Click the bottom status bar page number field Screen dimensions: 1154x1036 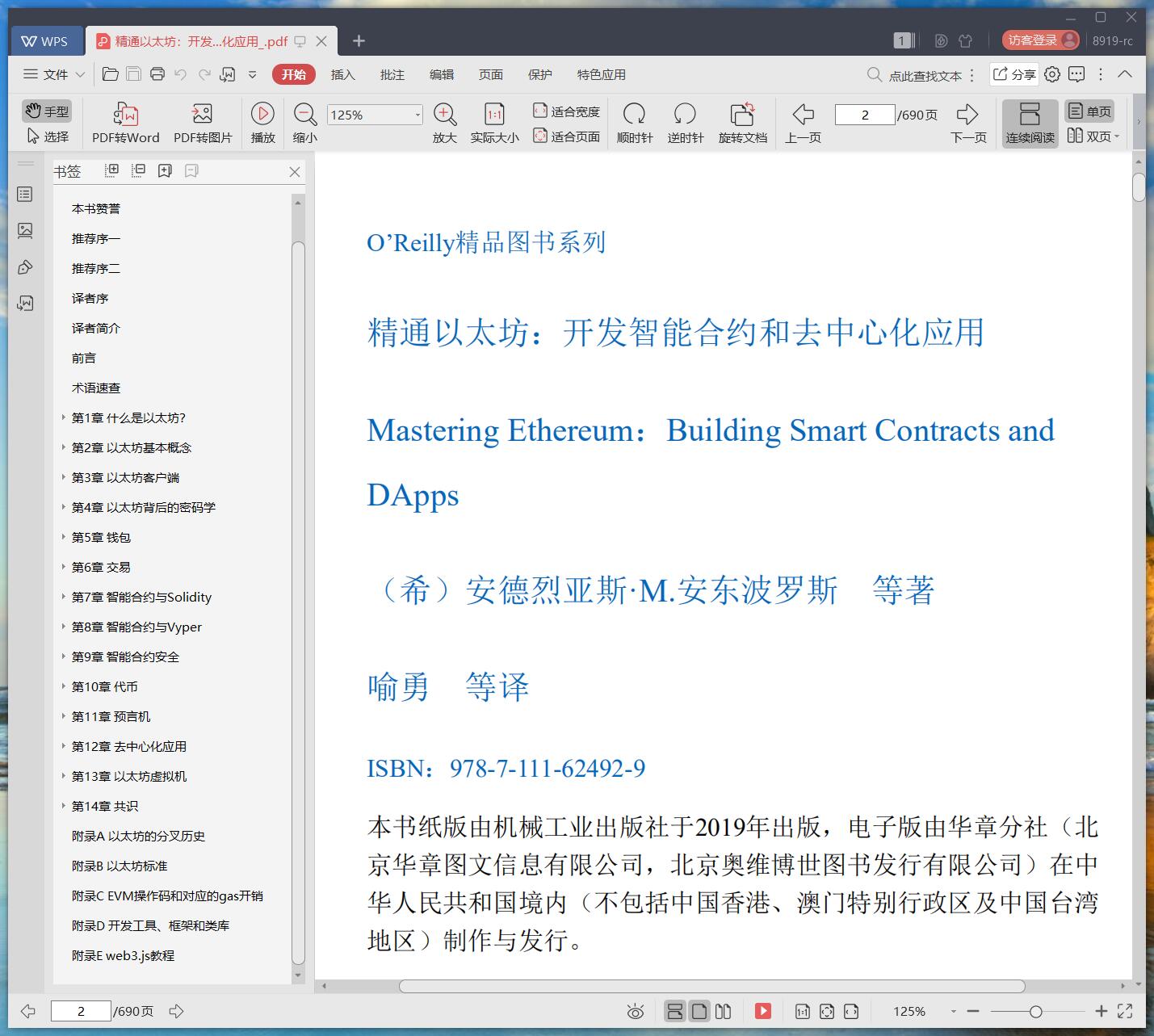coord(81,1011)
